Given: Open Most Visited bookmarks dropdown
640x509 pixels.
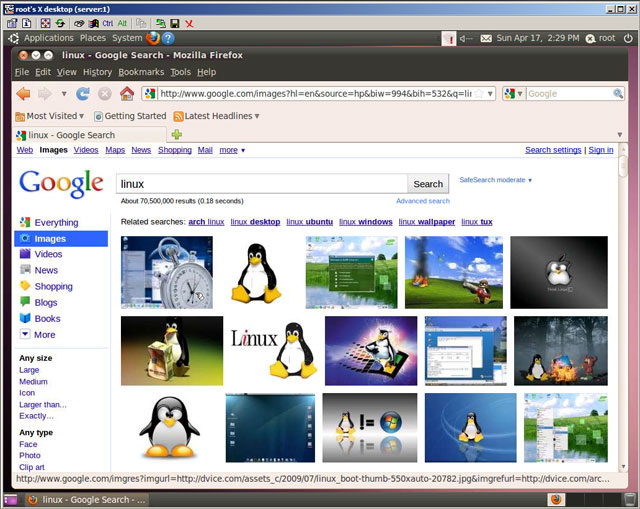Looking at the screenshot, I should pos(50,116).
